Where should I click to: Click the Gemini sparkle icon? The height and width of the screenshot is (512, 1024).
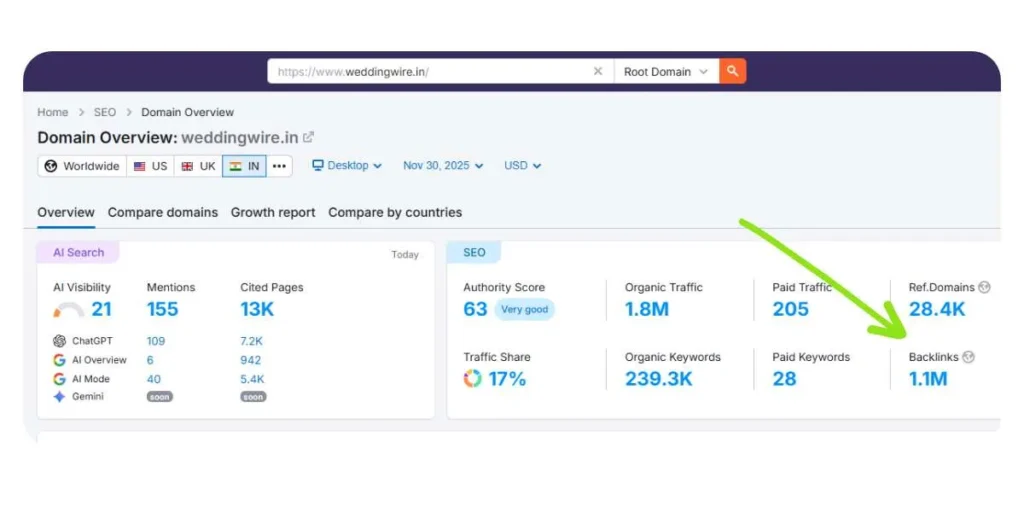tap(60, 397)
